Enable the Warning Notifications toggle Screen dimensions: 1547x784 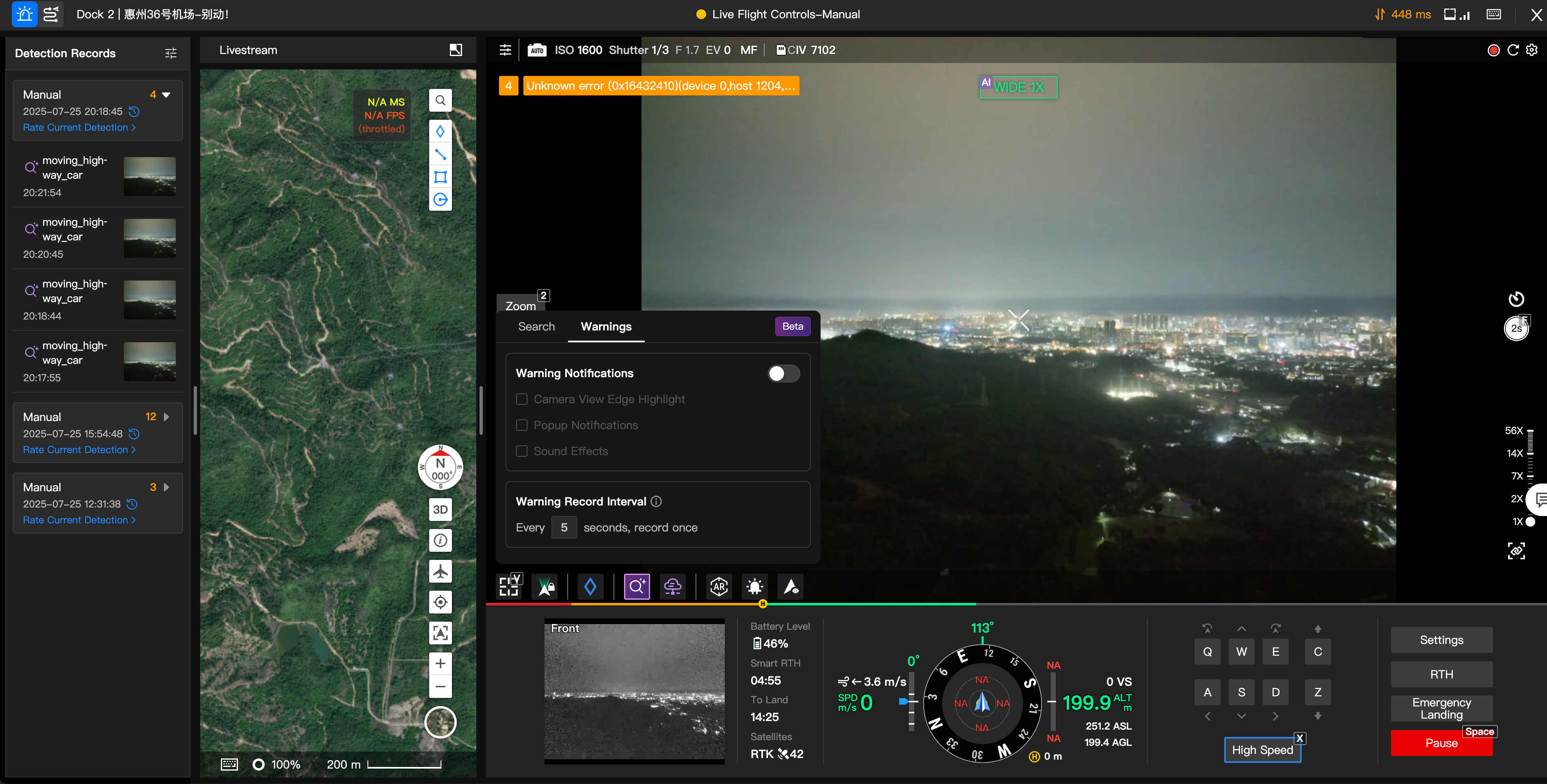(783, 373)
